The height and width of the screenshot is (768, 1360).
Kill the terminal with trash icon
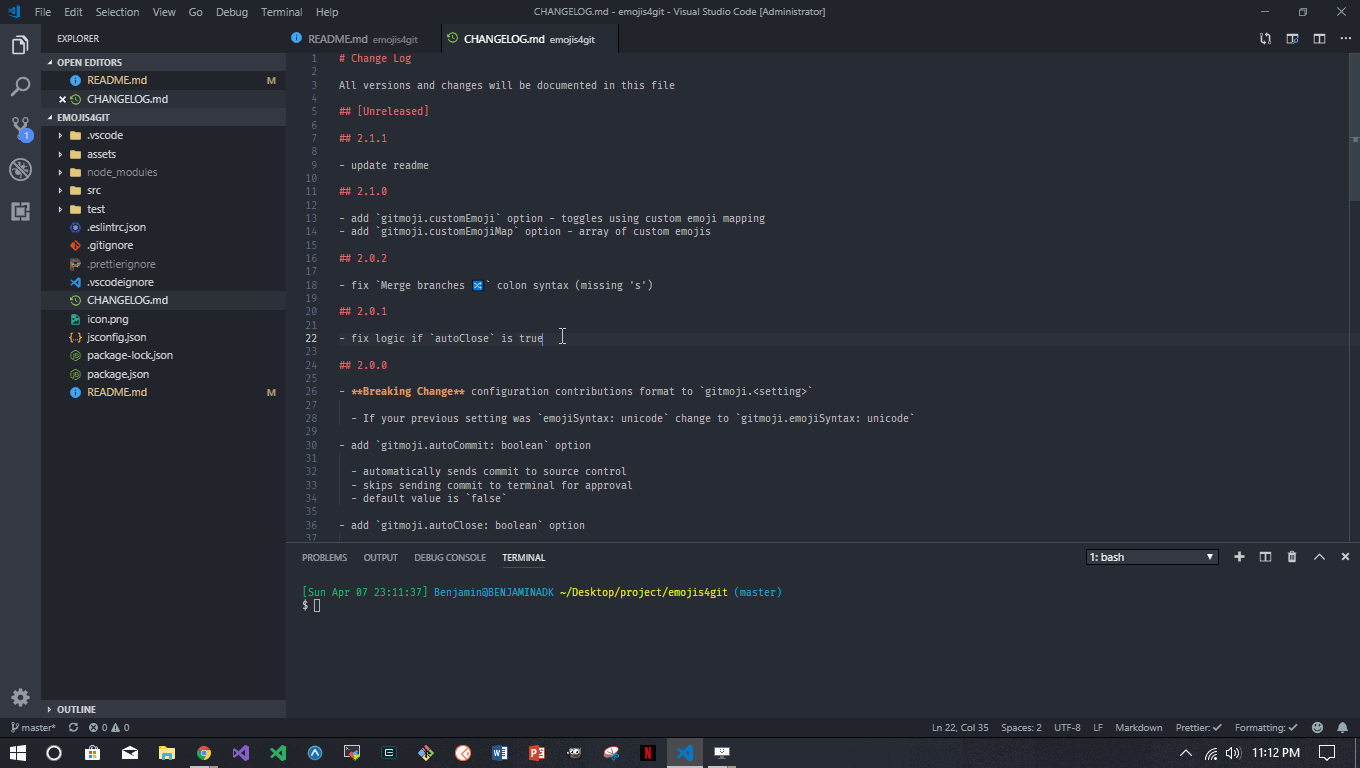point(1292,557)
